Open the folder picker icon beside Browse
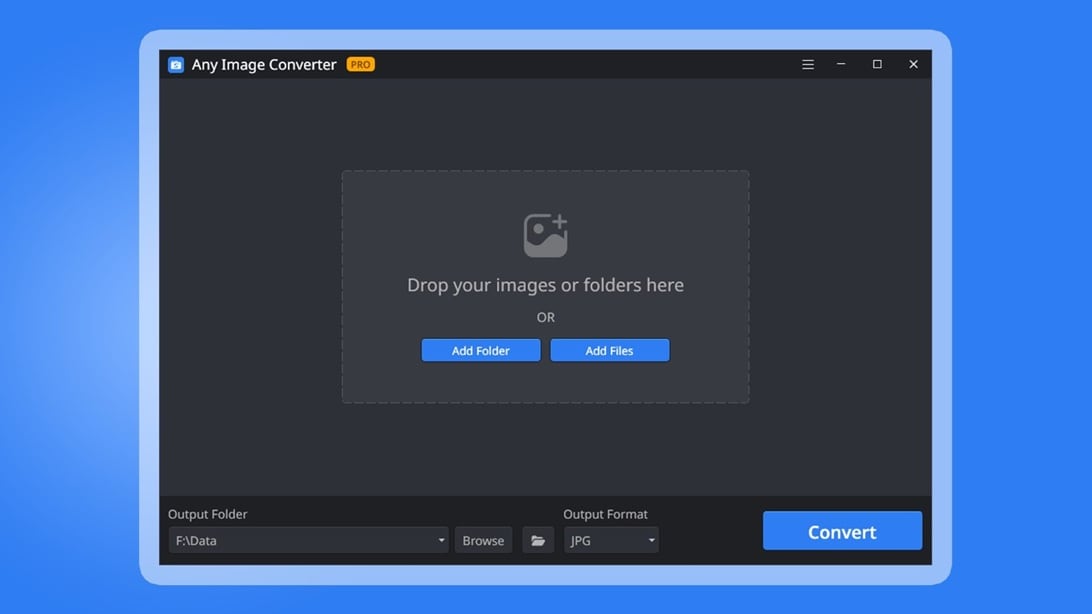The width and height of the screenshot is (1092, 614). click(537, 539)
